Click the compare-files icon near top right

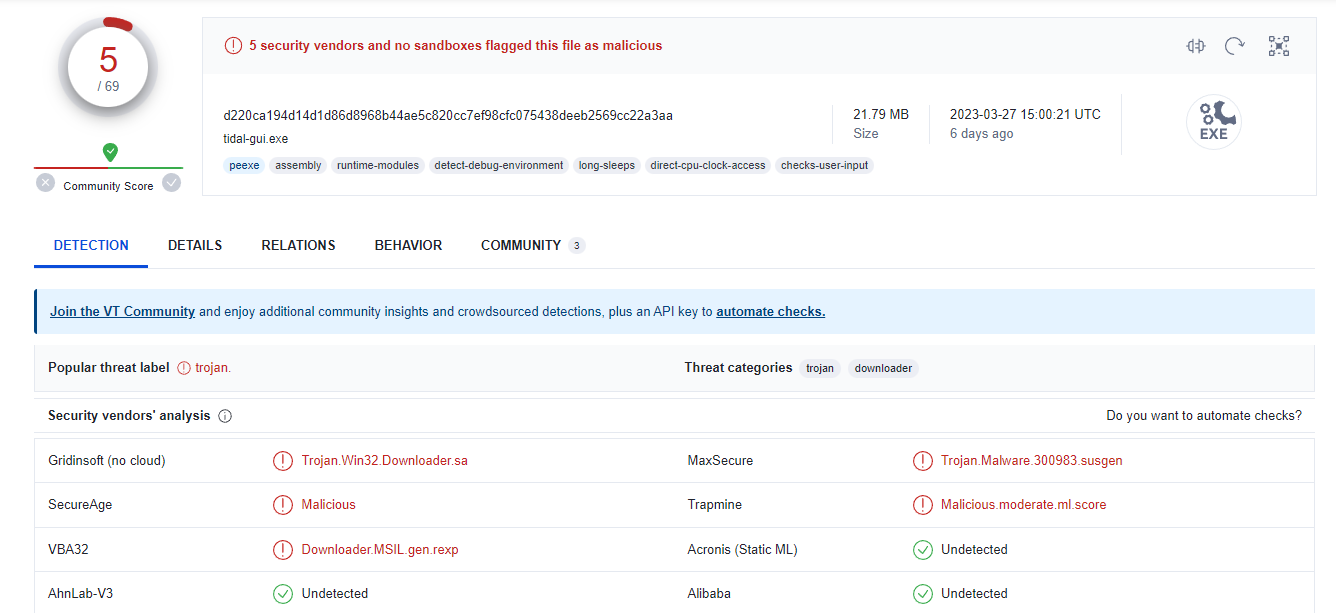(1195, 45)
